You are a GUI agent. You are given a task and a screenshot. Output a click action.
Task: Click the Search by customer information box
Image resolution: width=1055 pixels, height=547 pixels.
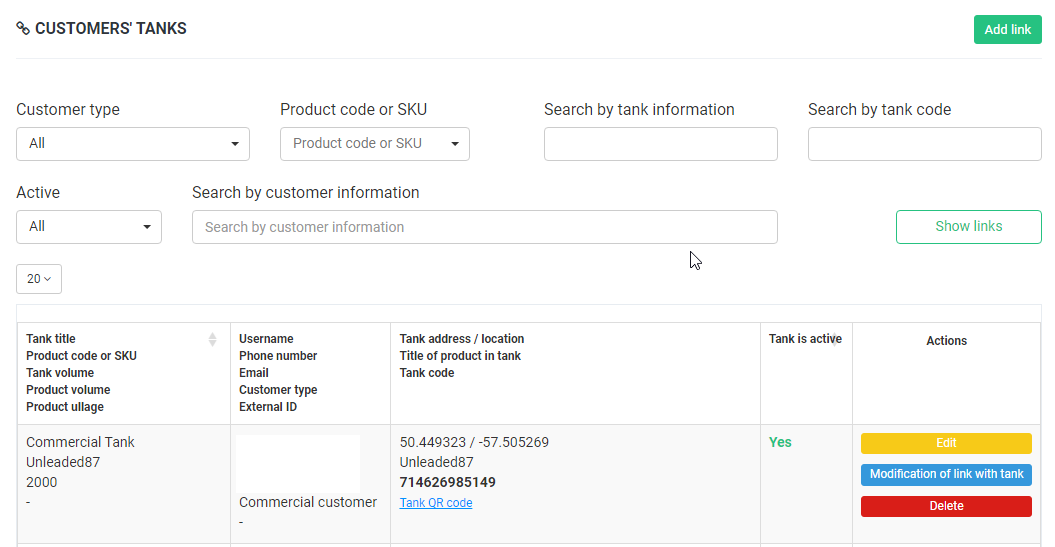[x=484, y=227]
